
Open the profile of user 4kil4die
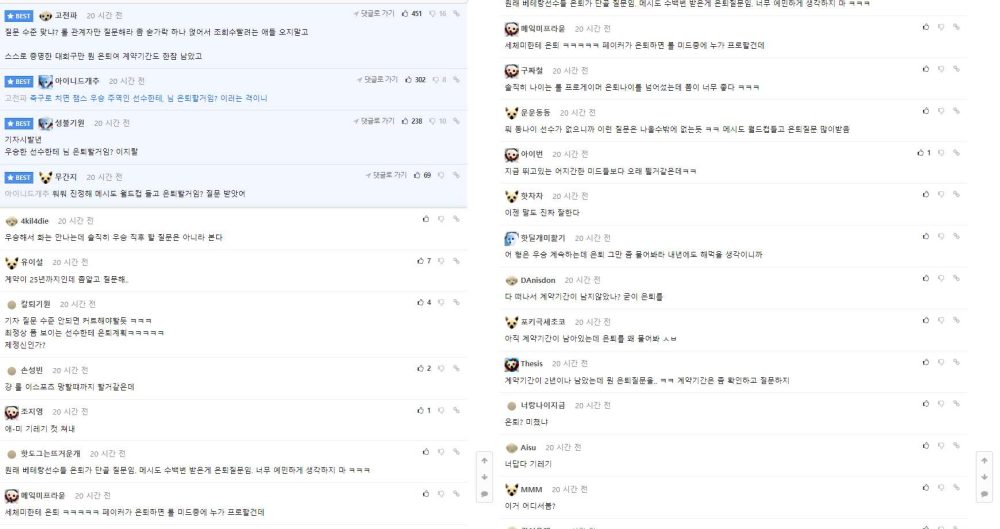tap(34, 221)
